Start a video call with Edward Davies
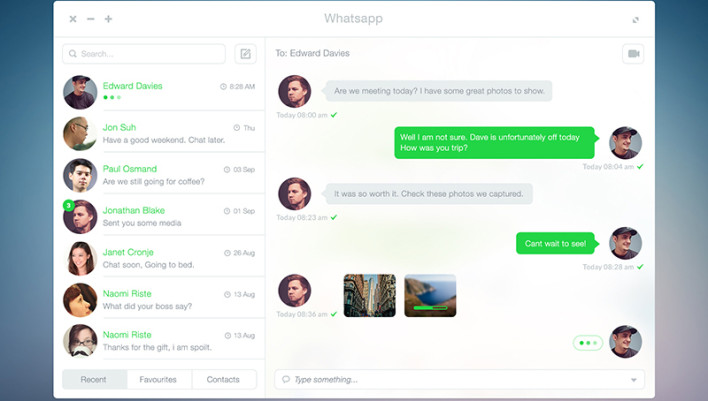This screenshot has height=401, width=708. click(x=633, y=54)
